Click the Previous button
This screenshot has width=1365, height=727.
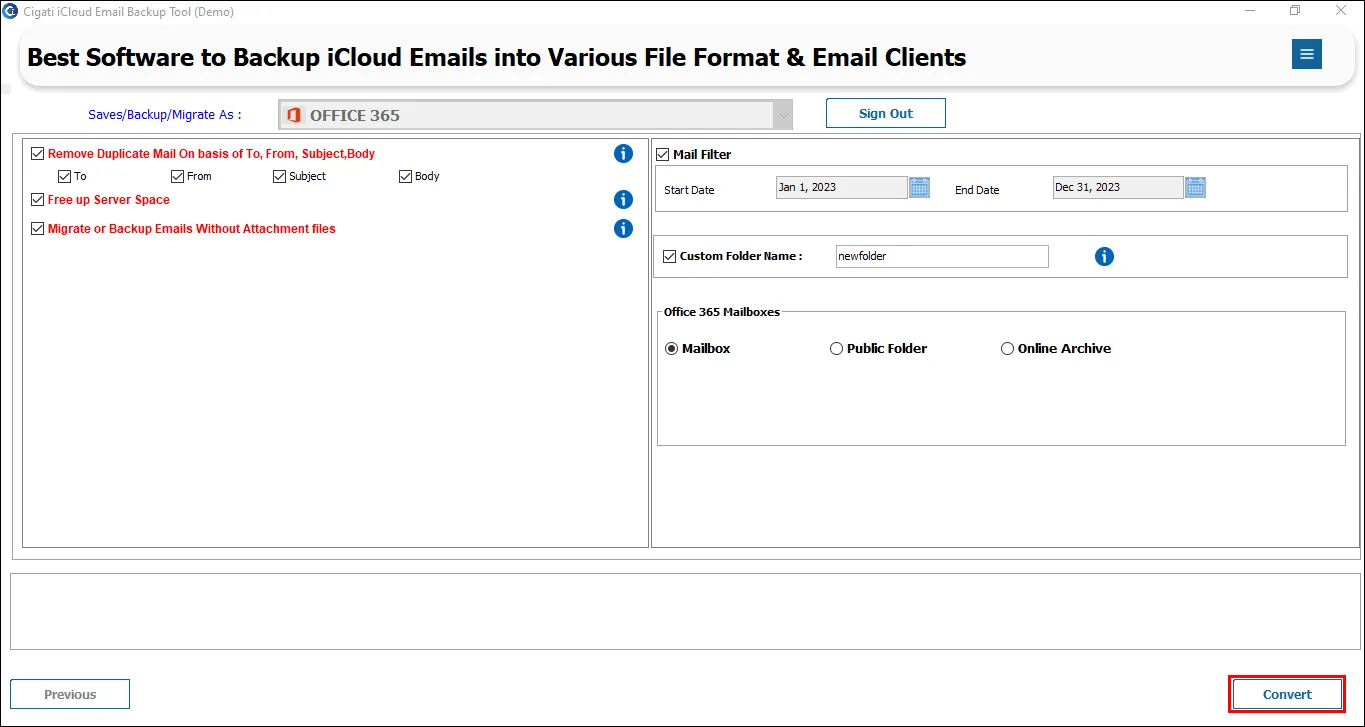point(70,695)
